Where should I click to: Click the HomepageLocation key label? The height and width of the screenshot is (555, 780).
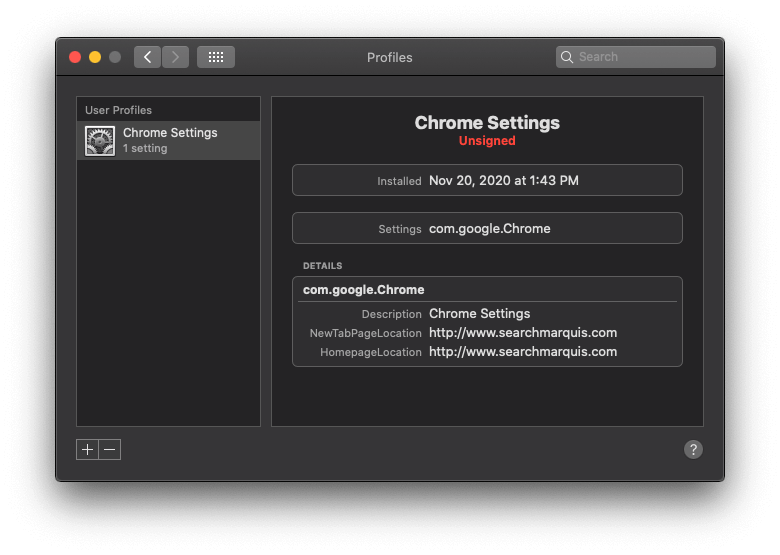371,352
